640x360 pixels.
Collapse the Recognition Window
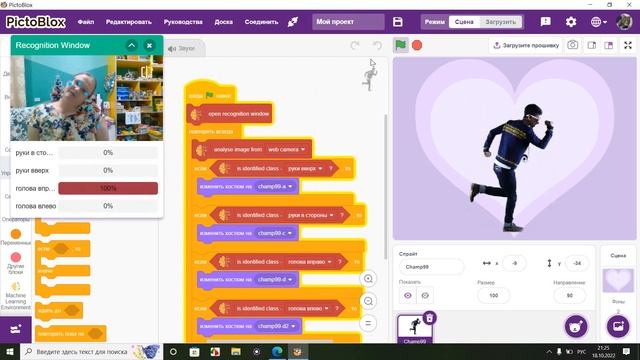tap(131, 45)
